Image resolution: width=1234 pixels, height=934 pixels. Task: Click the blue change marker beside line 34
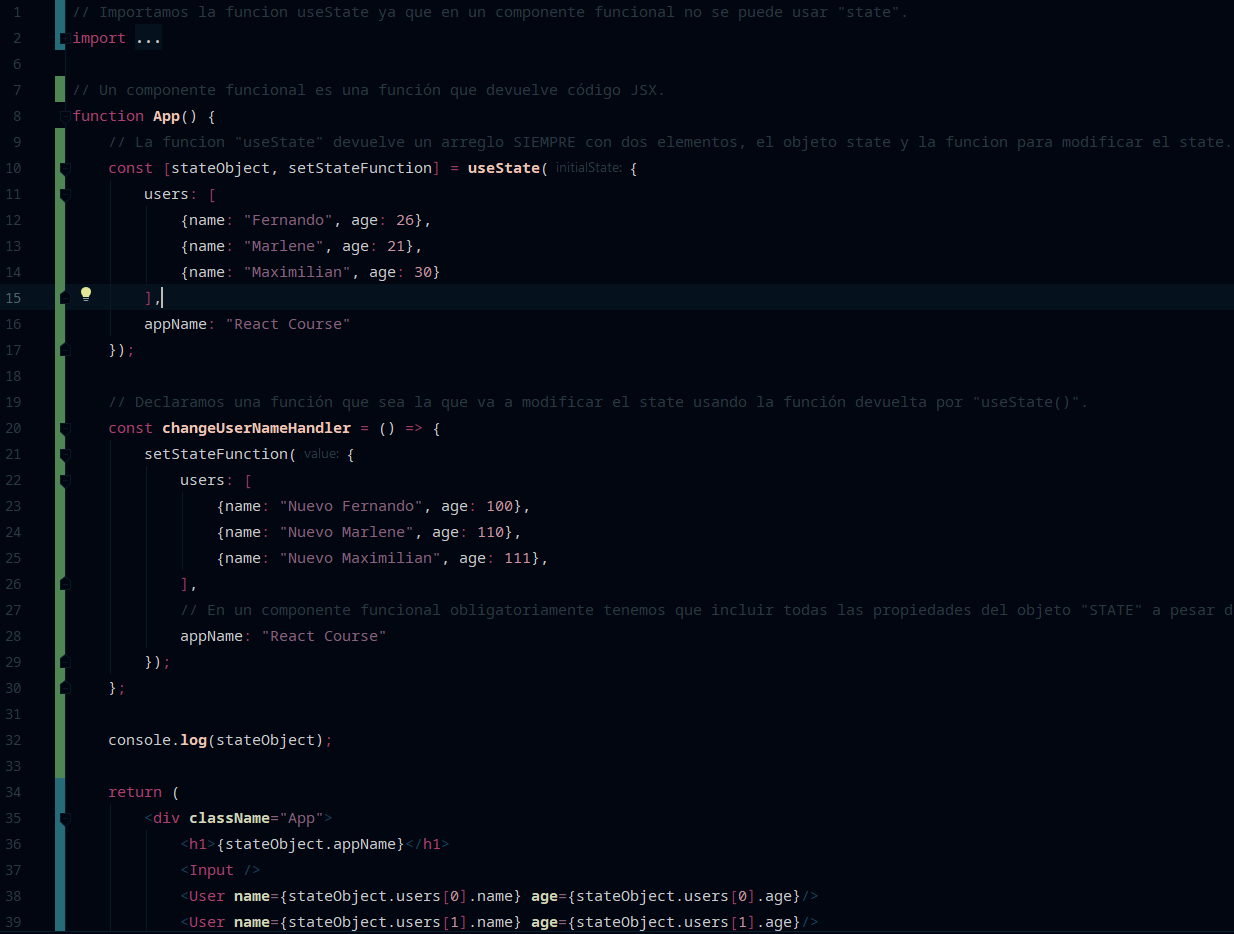(x=60, y=792)
